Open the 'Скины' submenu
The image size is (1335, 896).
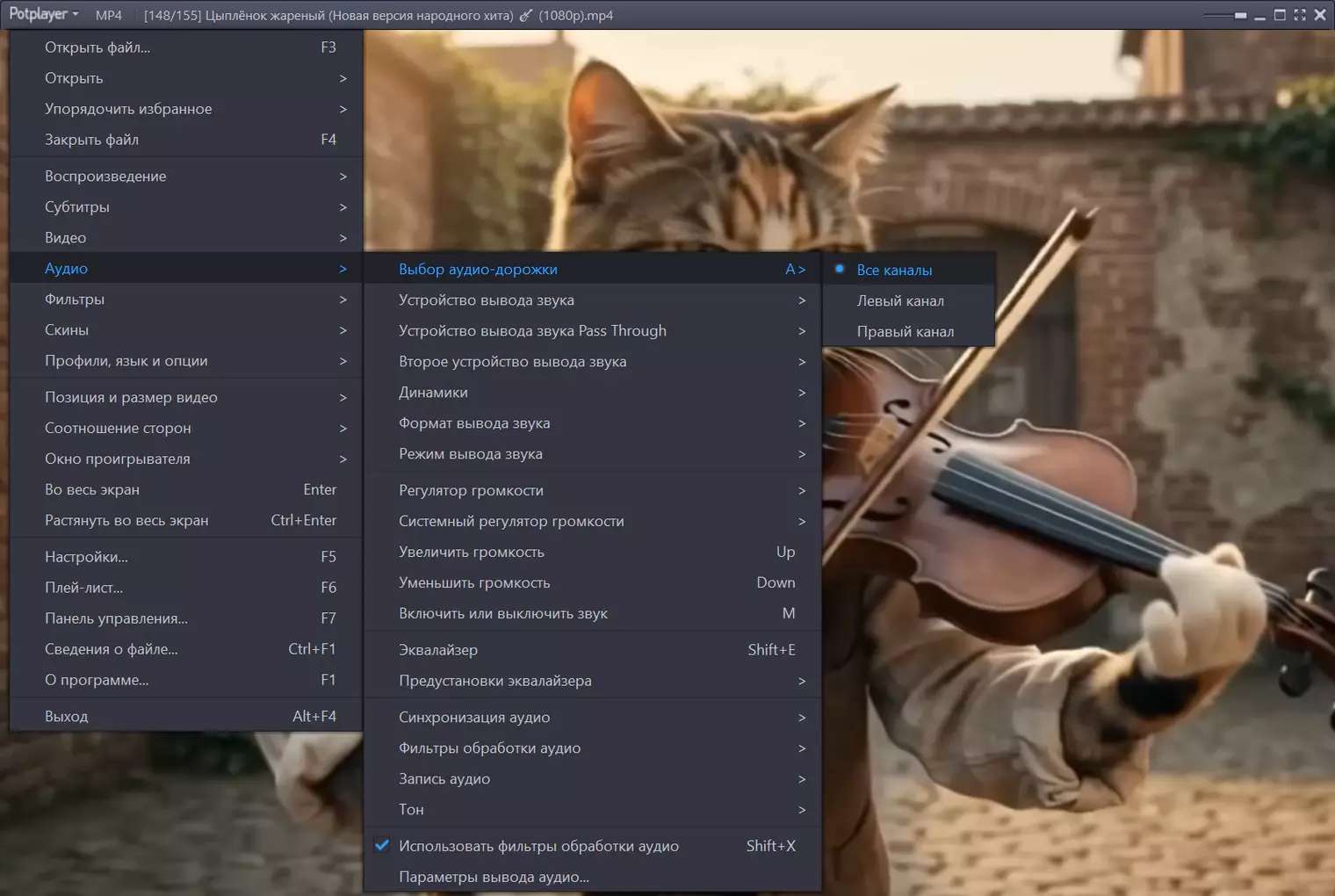(186, 330)
